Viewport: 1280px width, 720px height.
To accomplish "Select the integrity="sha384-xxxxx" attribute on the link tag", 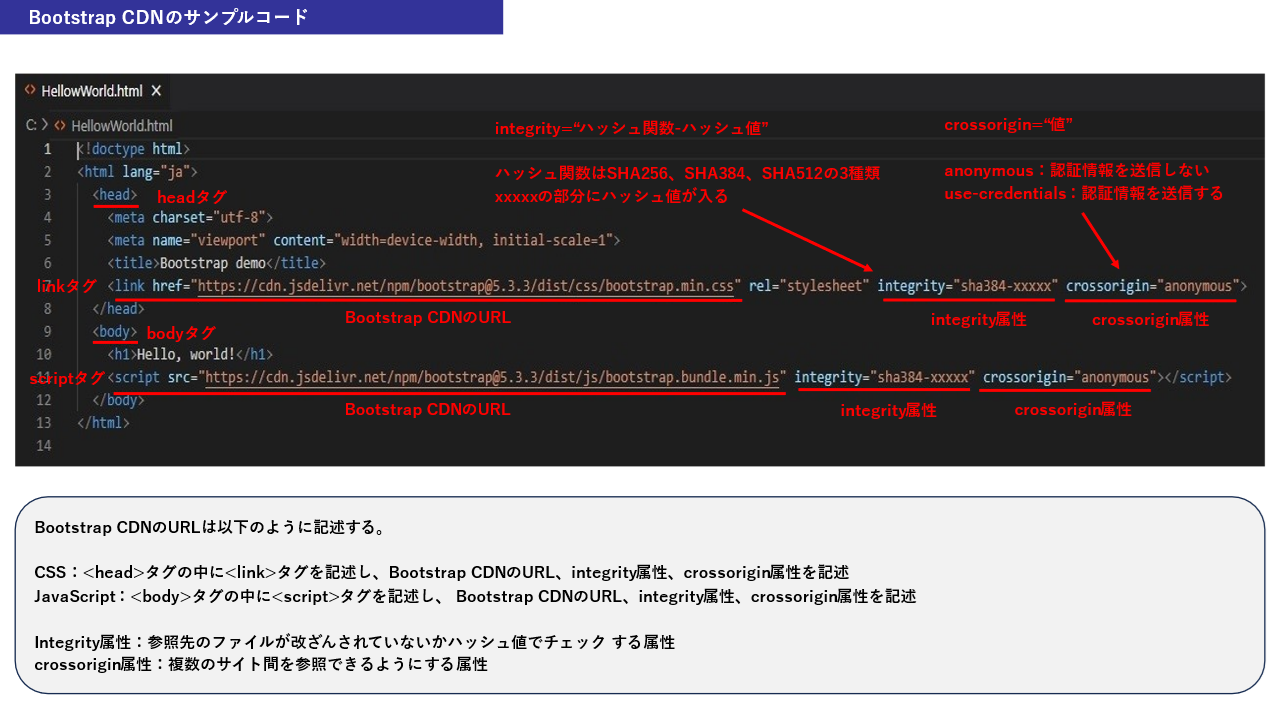I will pyautogui.click(x=967, y=286).
